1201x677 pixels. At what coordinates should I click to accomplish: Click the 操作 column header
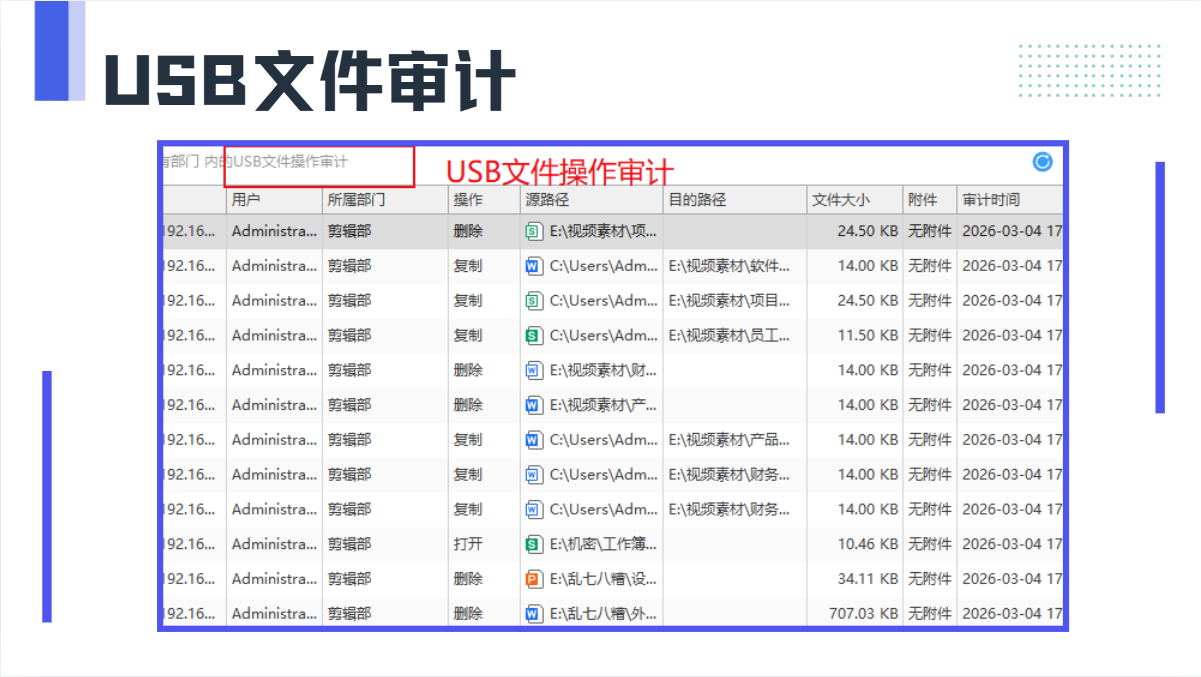point(468,200)
